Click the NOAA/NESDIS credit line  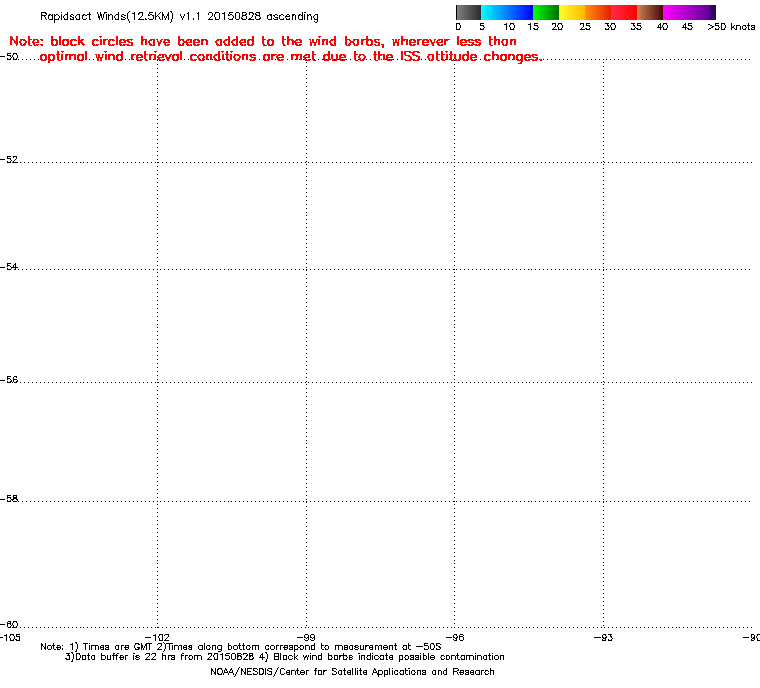pyautogui.click(x=352, y=672)
